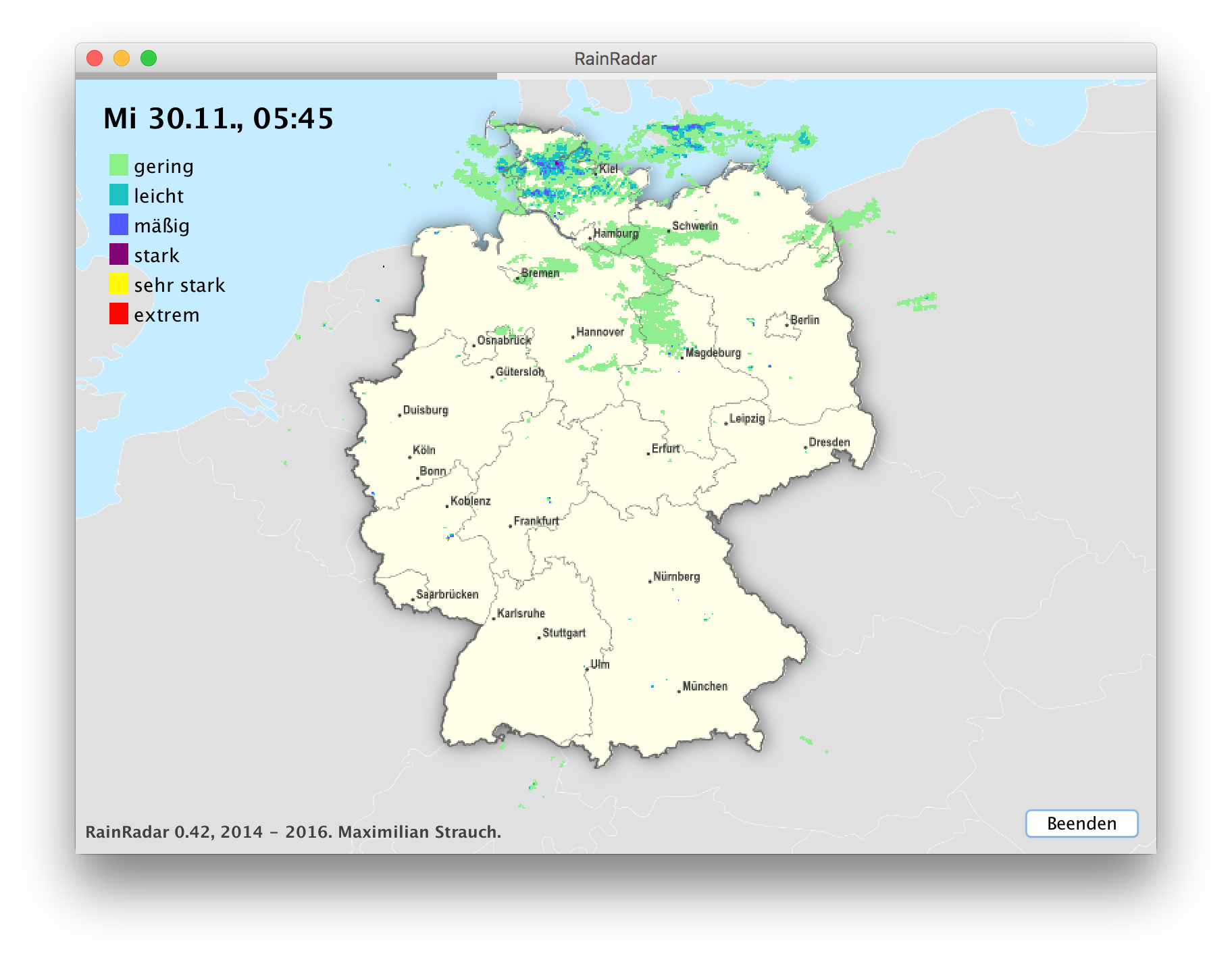The image size is (1232, 962).
Task: Click Leipzig city label
Action: click(746, 419)
